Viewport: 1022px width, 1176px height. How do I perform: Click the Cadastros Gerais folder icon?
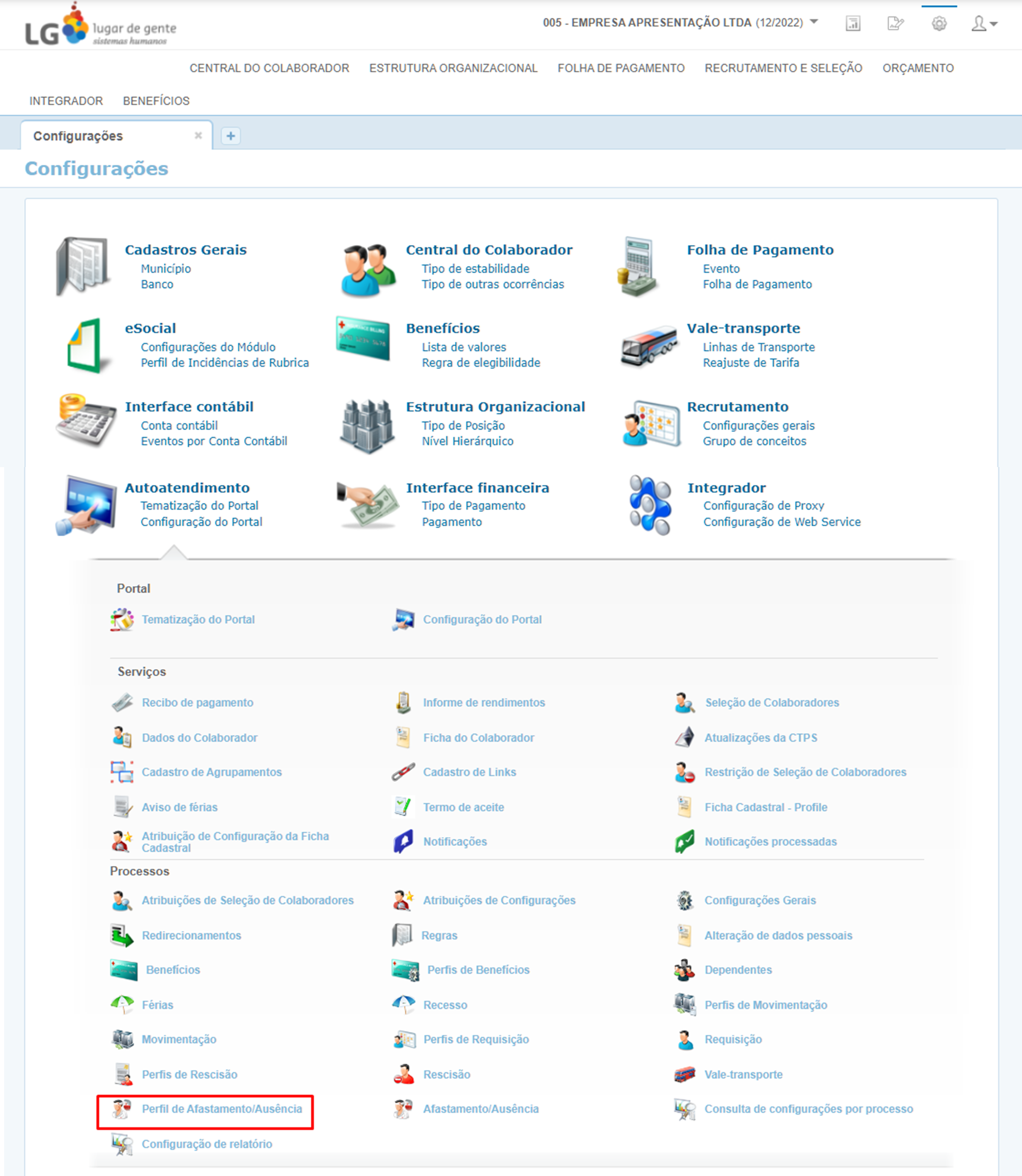tap(83, 266)
